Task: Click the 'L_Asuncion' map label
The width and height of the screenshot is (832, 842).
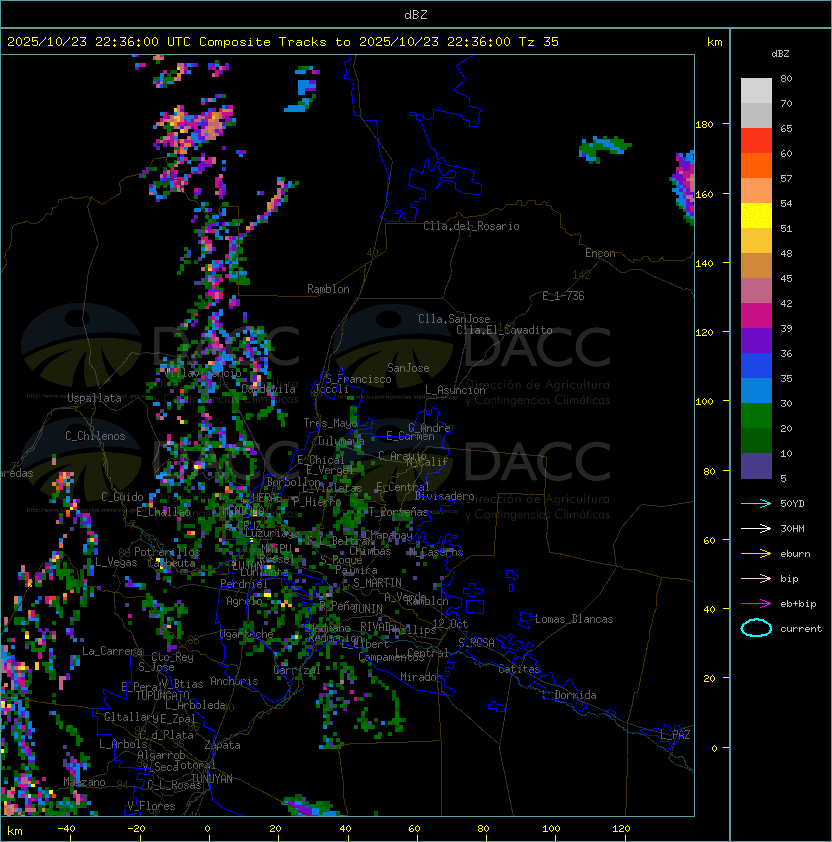Action: (455, 390)
